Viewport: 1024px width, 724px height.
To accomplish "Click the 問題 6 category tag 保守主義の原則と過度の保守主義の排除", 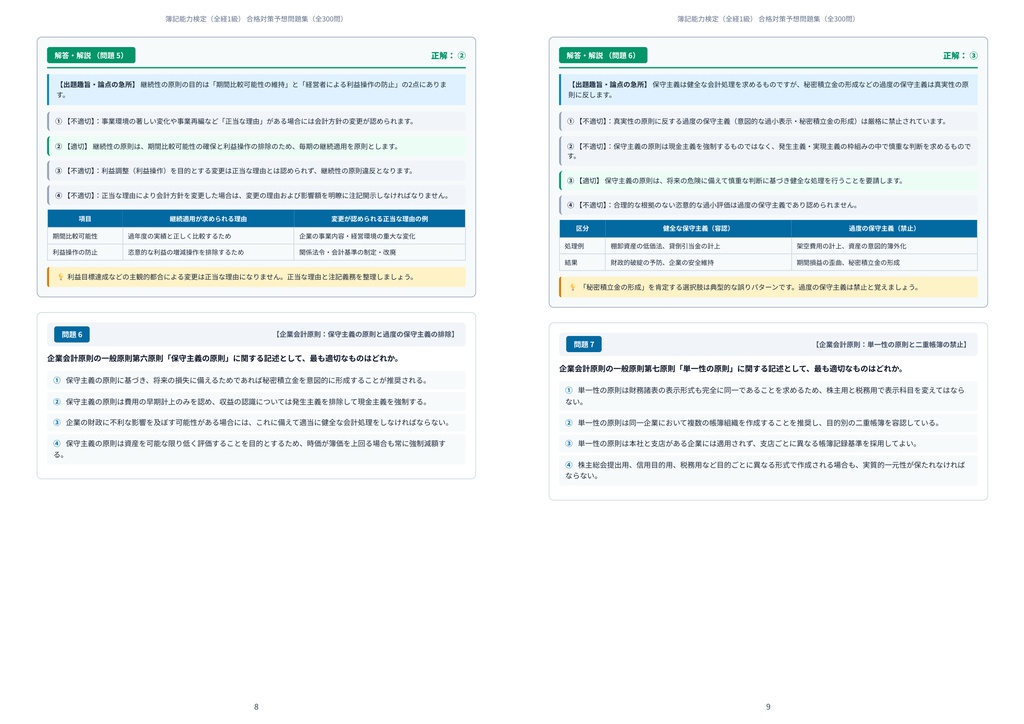I will (x=365, y=334).
